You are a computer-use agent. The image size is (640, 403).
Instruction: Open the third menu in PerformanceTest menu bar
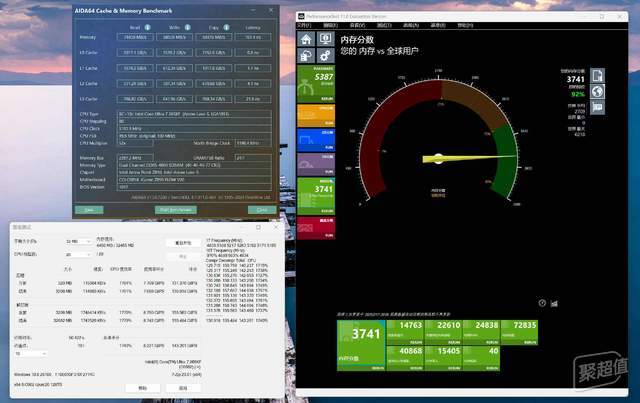tap(357, 25)
